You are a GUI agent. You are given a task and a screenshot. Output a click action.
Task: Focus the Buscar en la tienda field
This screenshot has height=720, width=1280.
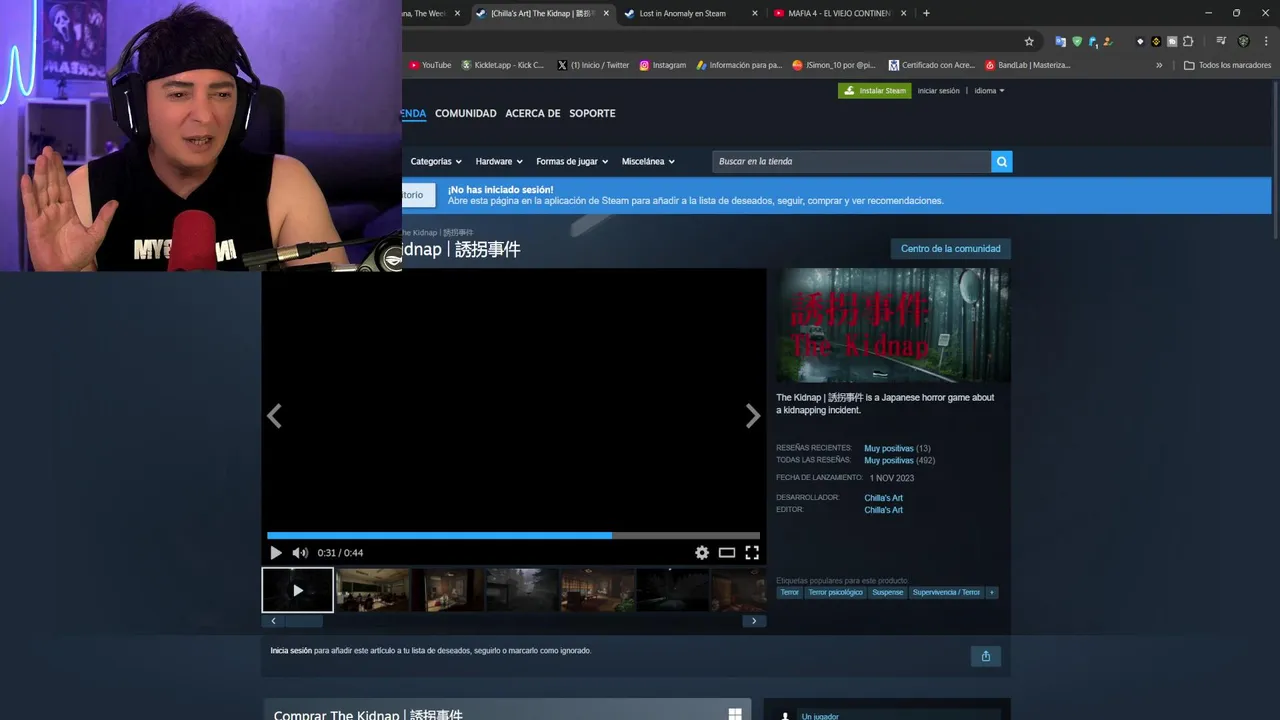coord(851,162)
